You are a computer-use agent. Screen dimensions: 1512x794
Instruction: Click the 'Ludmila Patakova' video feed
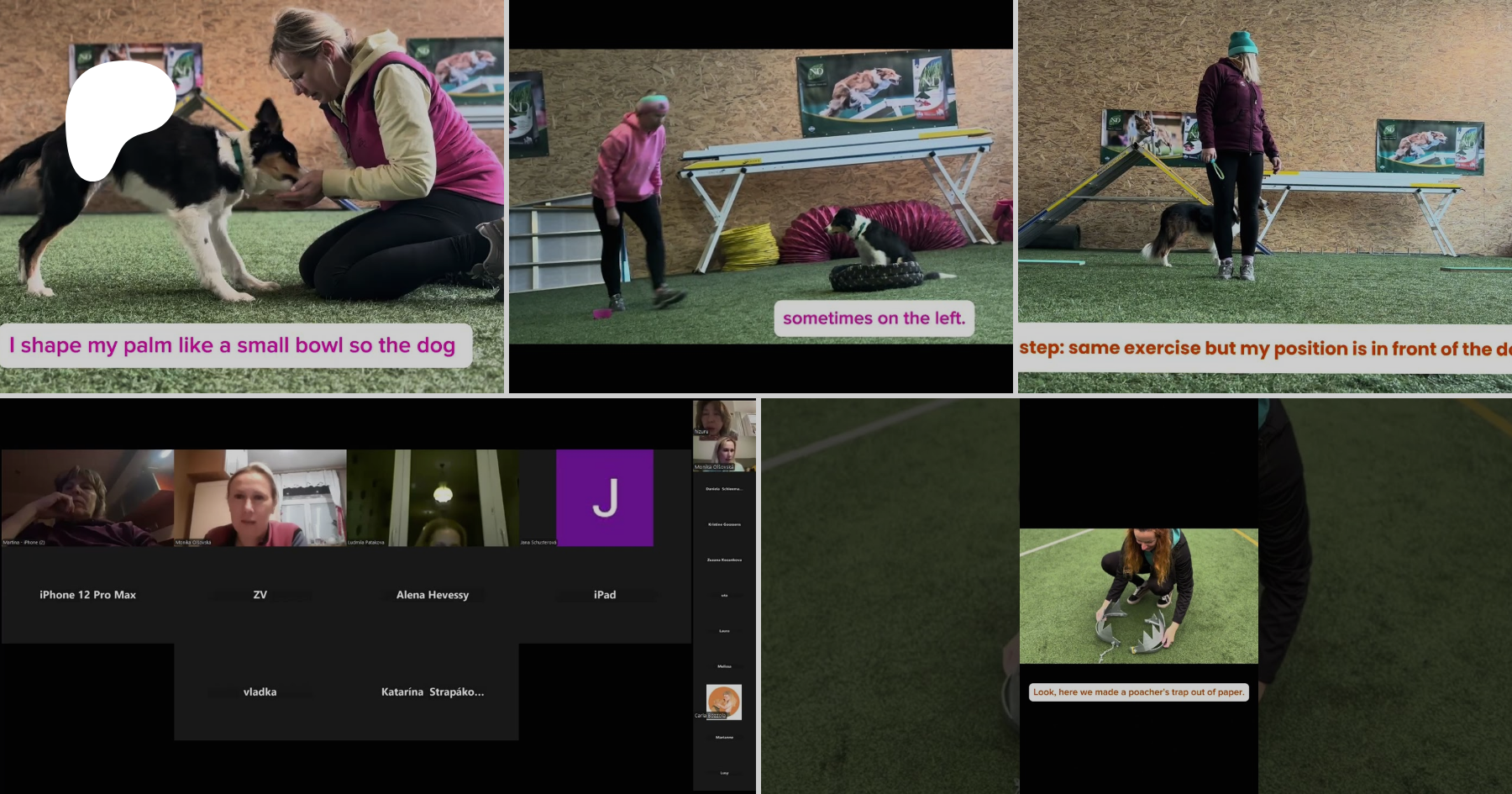click(x=433, y=497)
